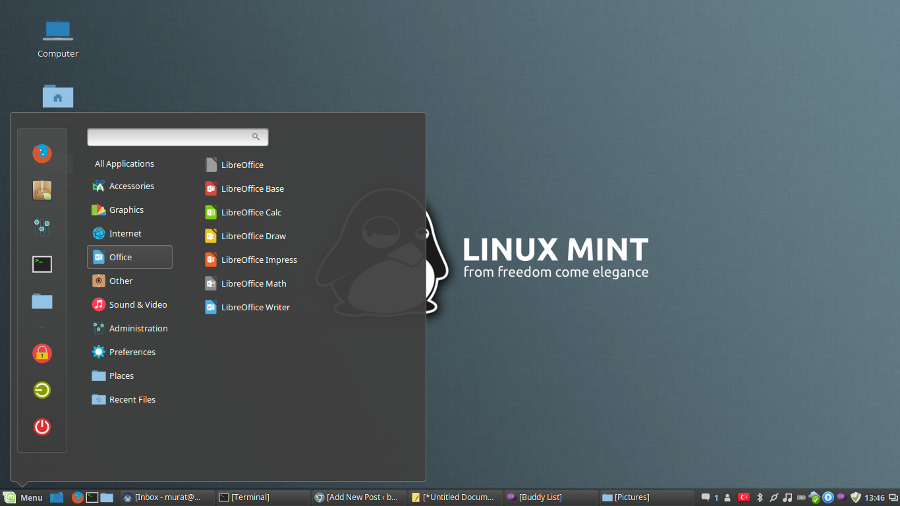Click the window list icon at panel's end
The image size is (900, 506).
[x=893, y=497]
